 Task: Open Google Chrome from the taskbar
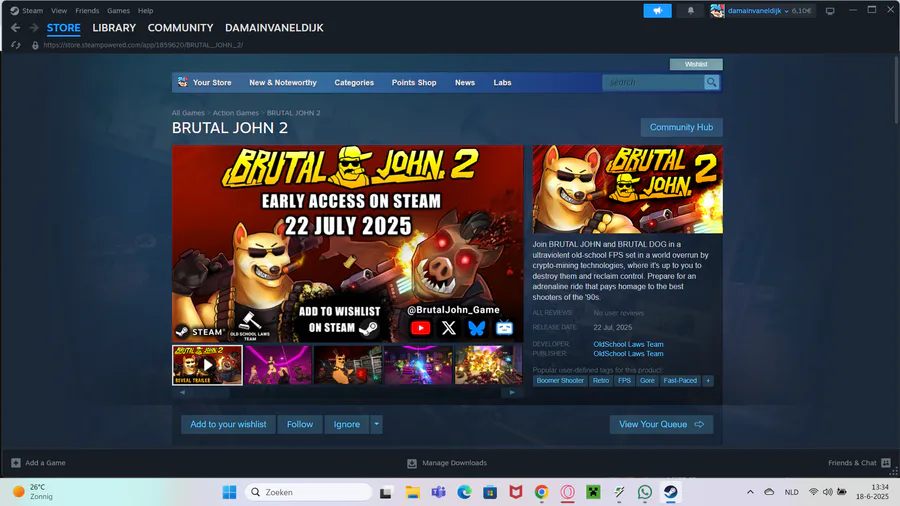point(541,492)
